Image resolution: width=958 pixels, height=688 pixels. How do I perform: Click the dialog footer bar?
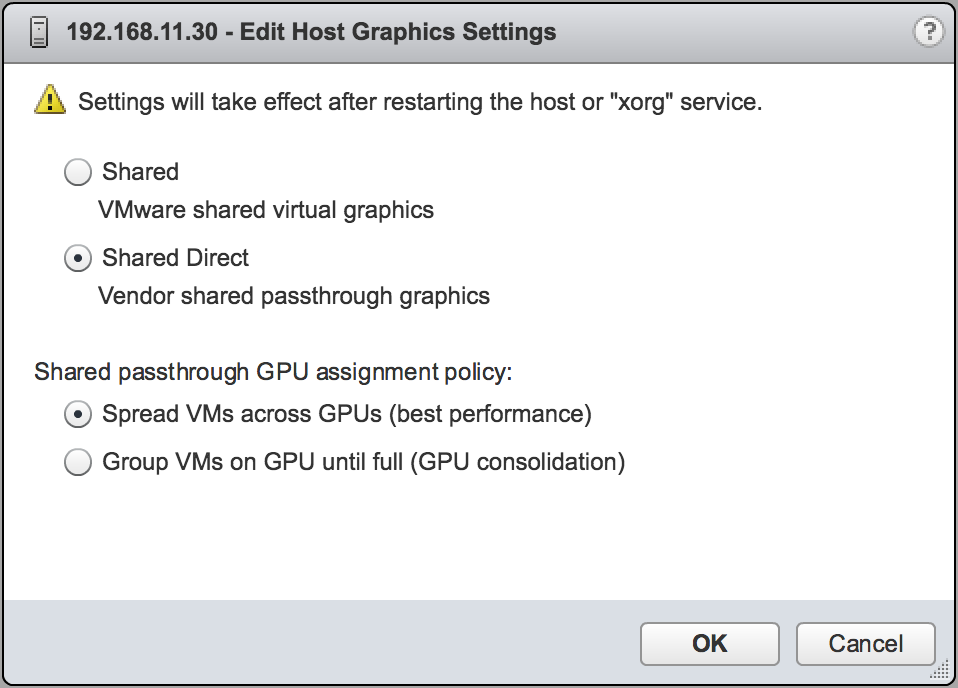tap(300, 644)
